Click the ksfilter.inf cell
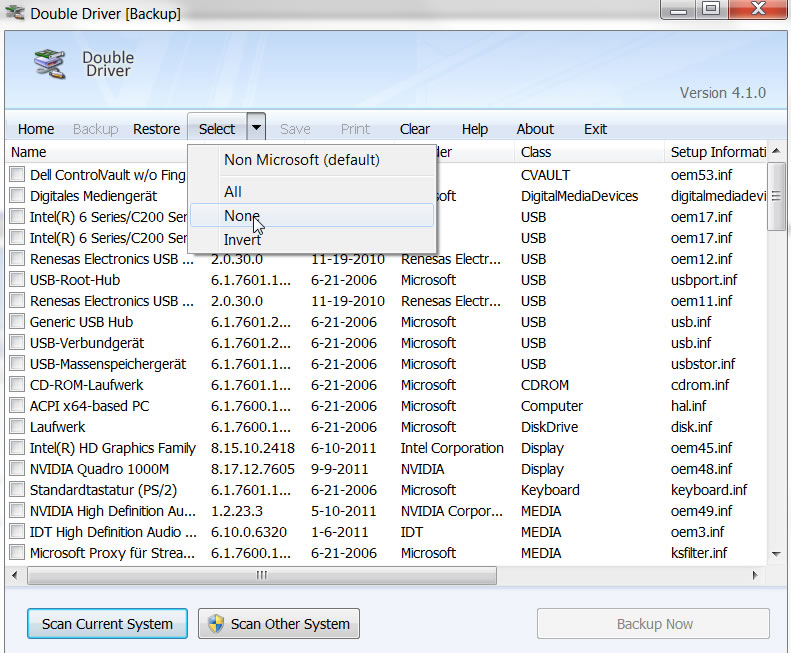Viewport: 791px width, 653px height. [x=699, y=553]
